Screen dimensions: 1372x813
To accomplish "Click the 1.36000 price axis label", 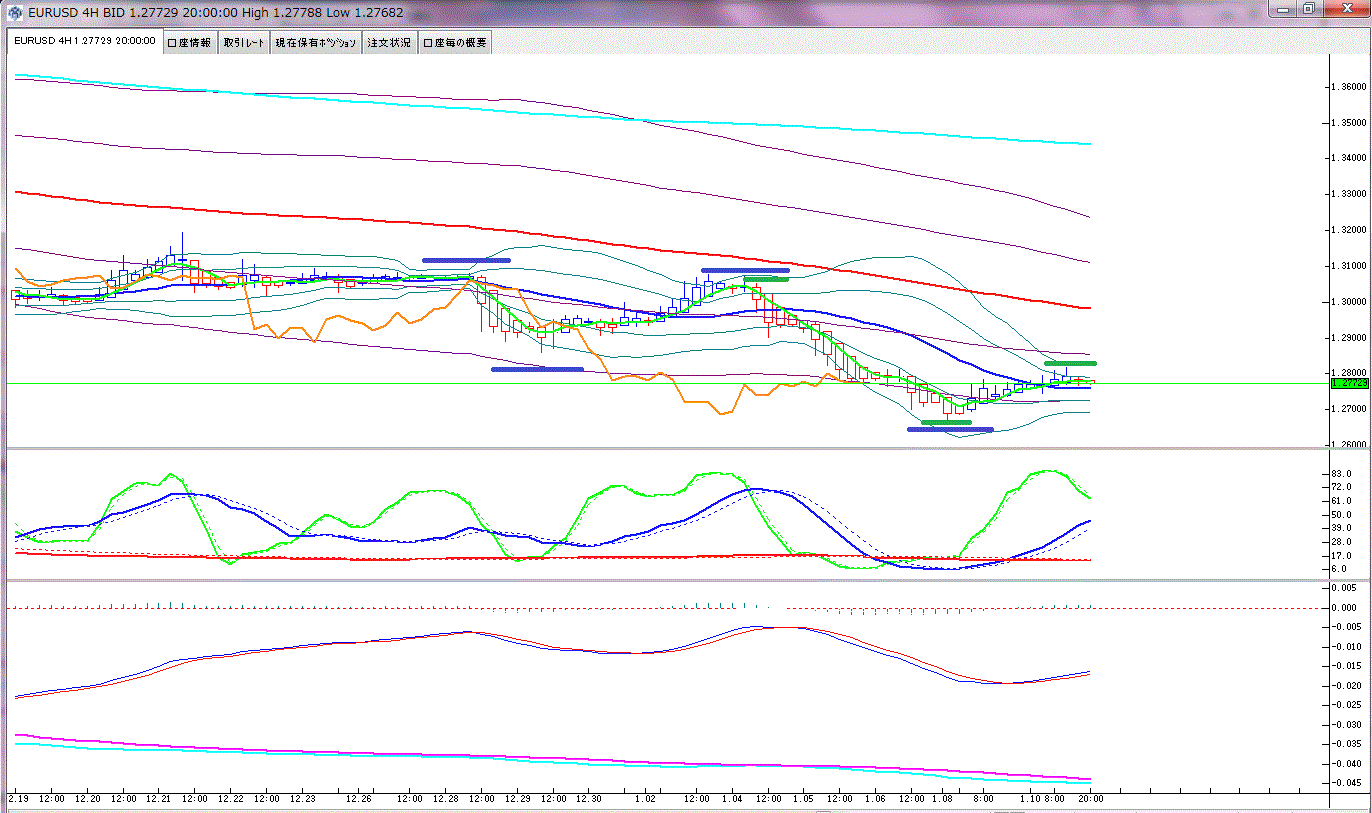I will [x=1349, y=86].
